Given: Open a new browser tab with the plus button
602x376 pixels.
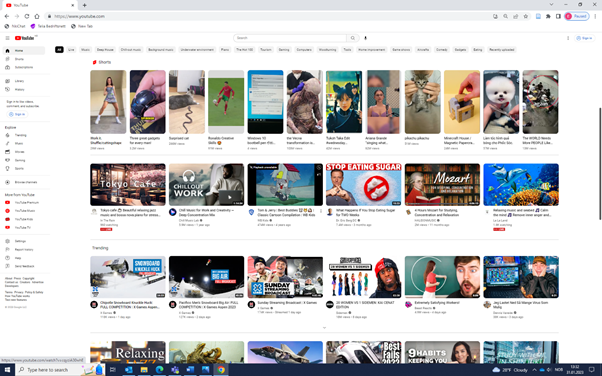Looking at the screenshot, I should (84, 5).
